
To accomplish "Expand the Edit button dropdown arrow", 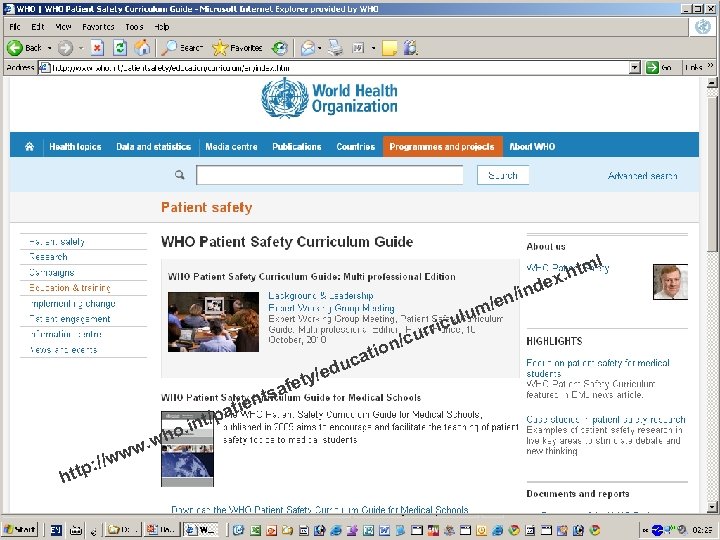I will tap(373, 48).
